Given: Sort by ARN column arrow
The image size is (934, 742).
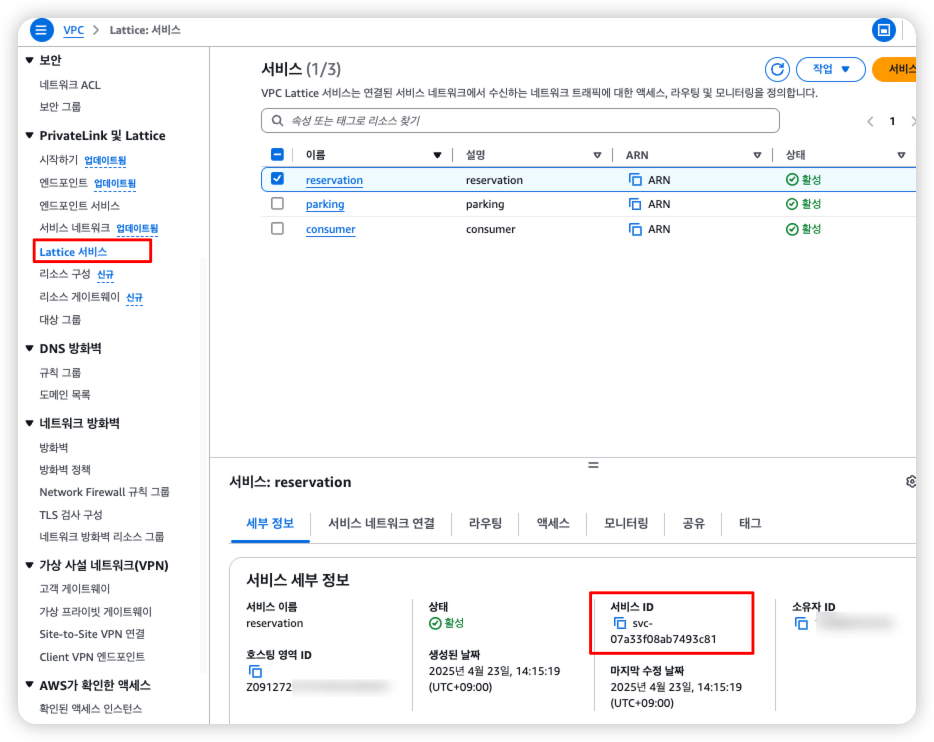Looking at the screenshot, I should (757, 155).
